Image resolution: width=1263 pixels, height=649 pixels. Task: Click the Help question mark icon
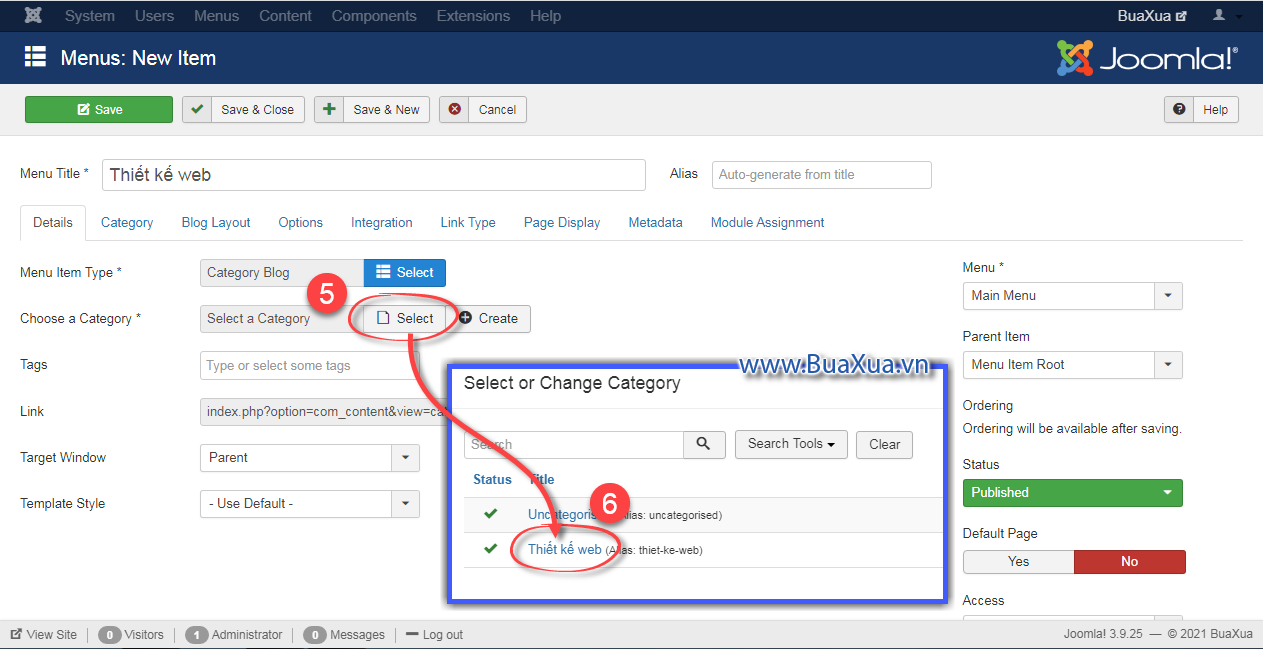click(x=1180, y=109)
